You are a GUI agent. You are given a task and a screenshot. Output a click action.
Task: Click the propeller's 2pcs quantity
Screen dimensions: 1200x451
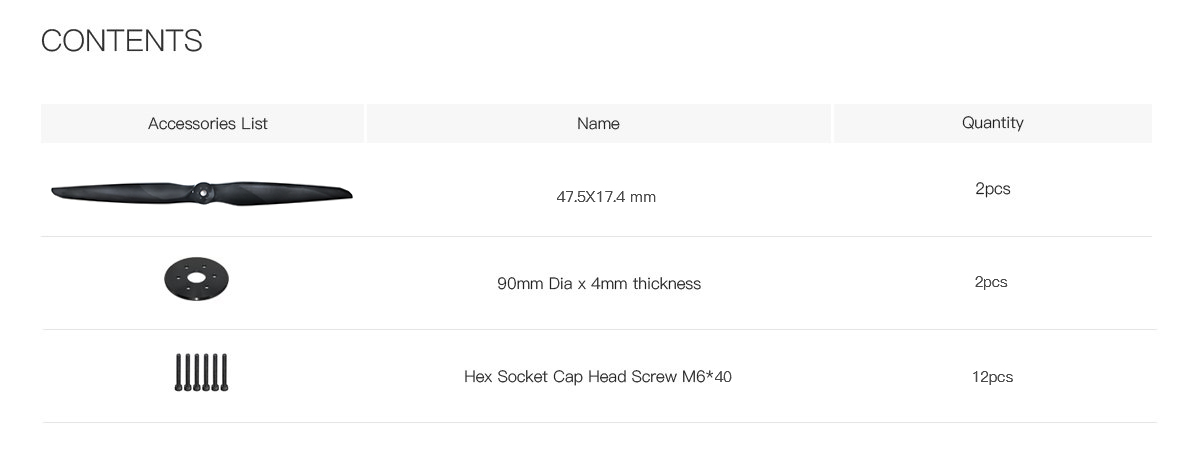pos(992,189)
